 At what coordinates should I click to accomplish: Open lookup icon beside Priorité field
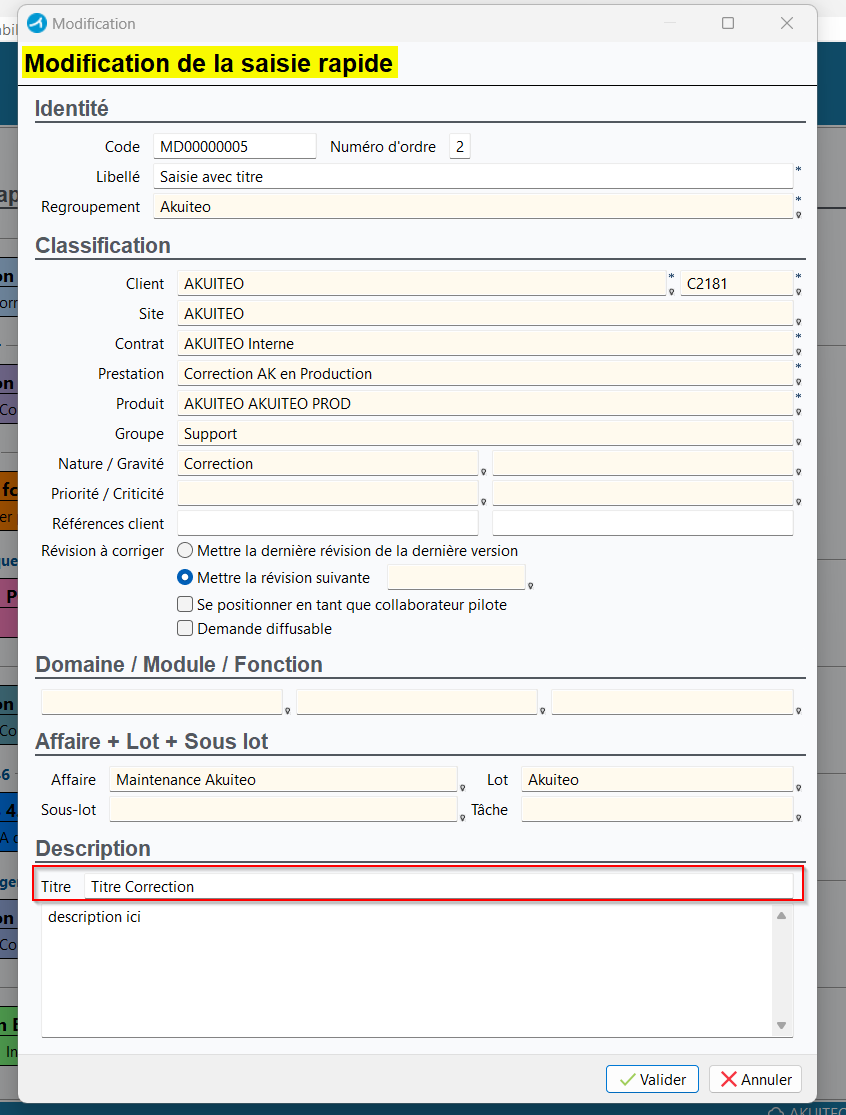point(483,501)
